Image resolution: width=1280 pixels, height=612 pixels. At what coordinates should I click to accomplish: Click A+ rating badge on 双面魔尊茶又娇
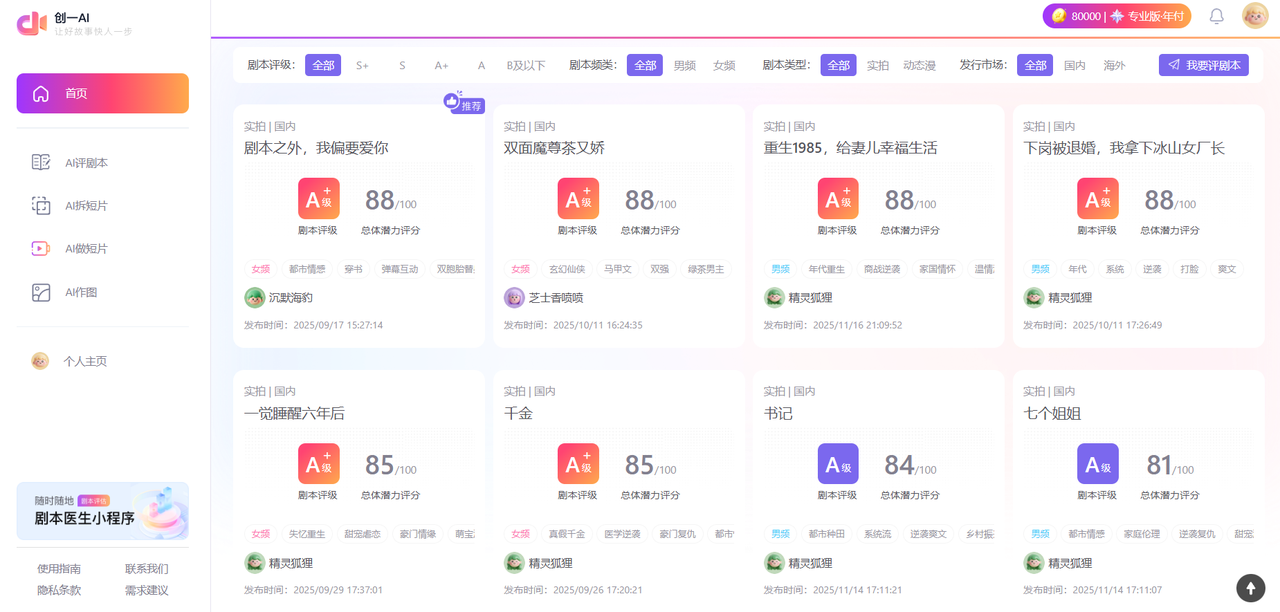click(578, 199)
